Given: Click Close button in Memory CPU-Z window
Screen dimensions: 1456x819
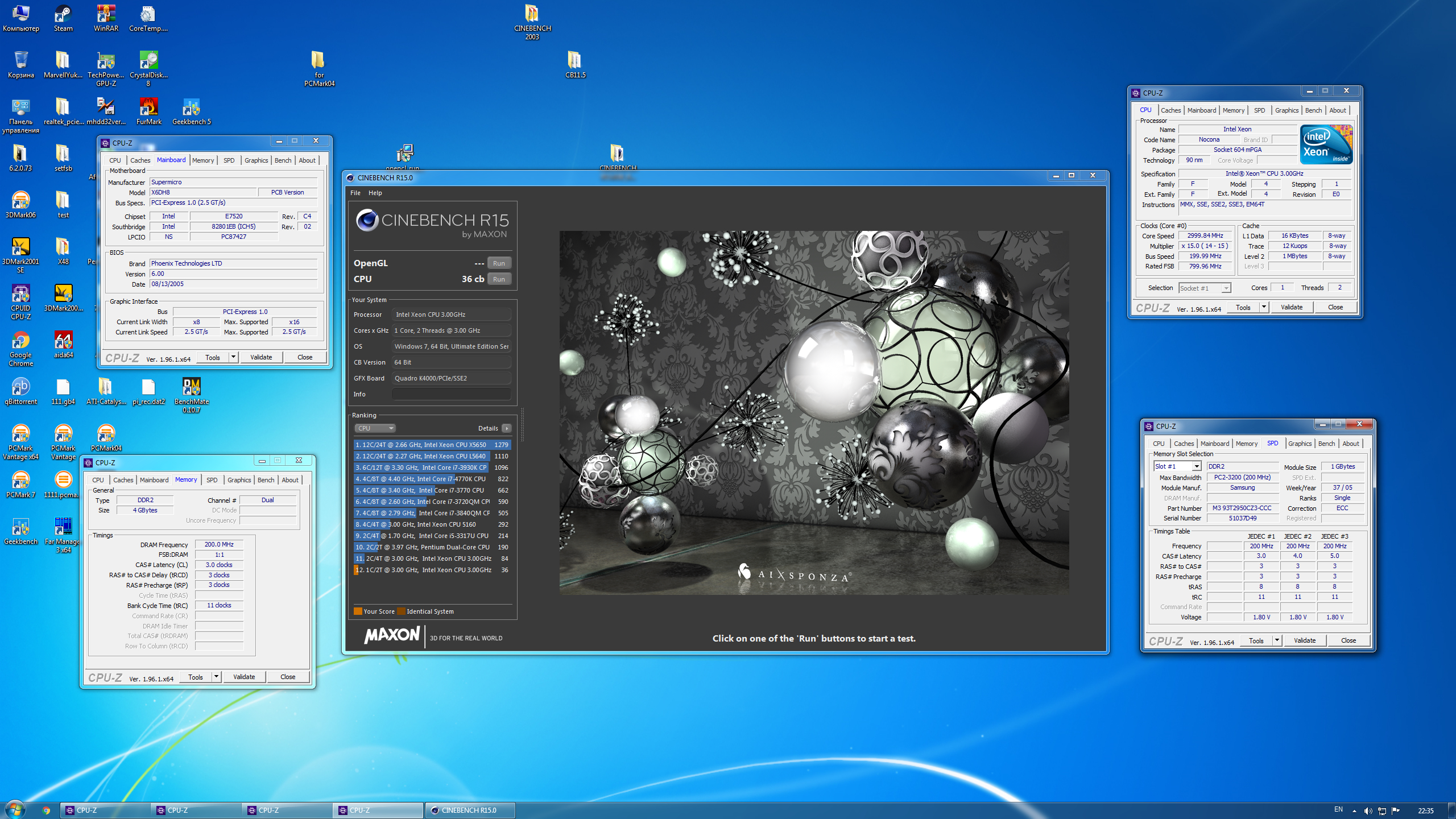Looking at the screenshot, I should click(x=288, y=677).
